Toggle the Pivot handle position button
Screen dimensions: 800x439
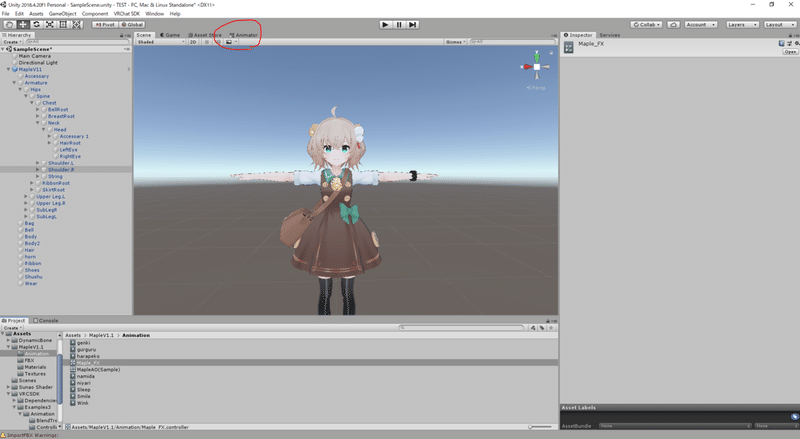point(106,25)
